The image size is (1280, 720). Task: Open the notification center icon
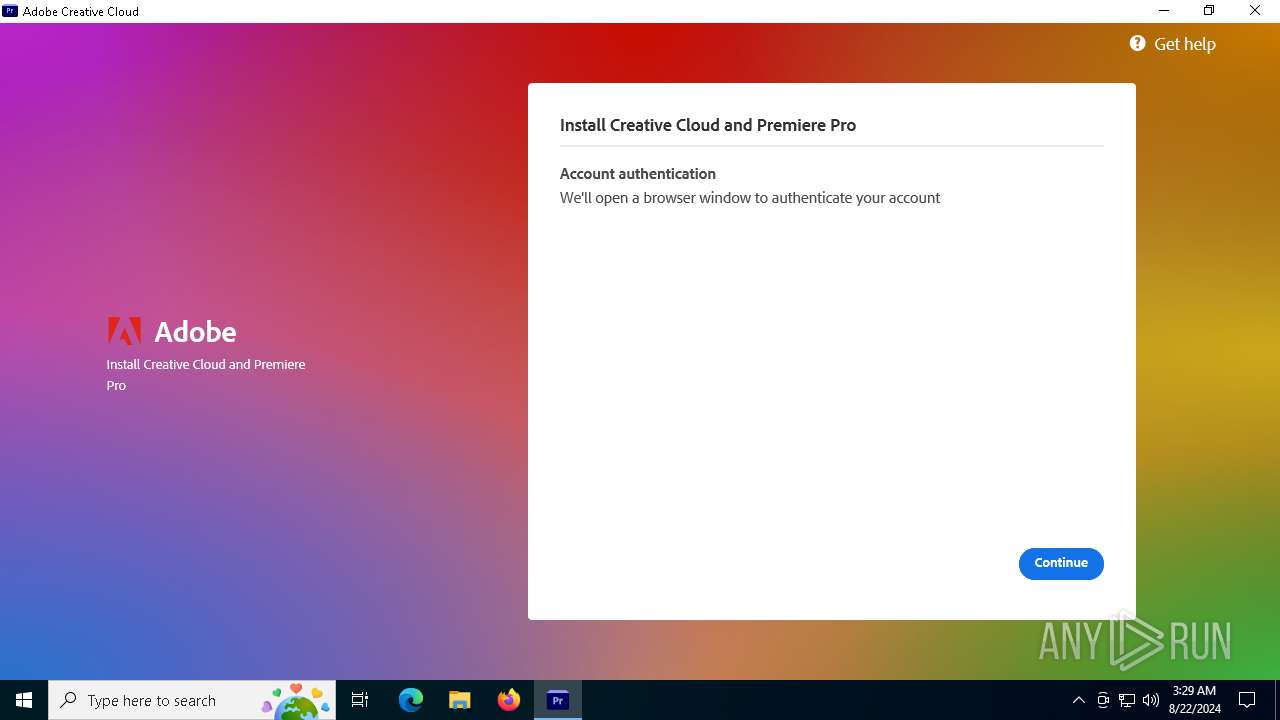pyautogui.click(x=1247, y=700)
